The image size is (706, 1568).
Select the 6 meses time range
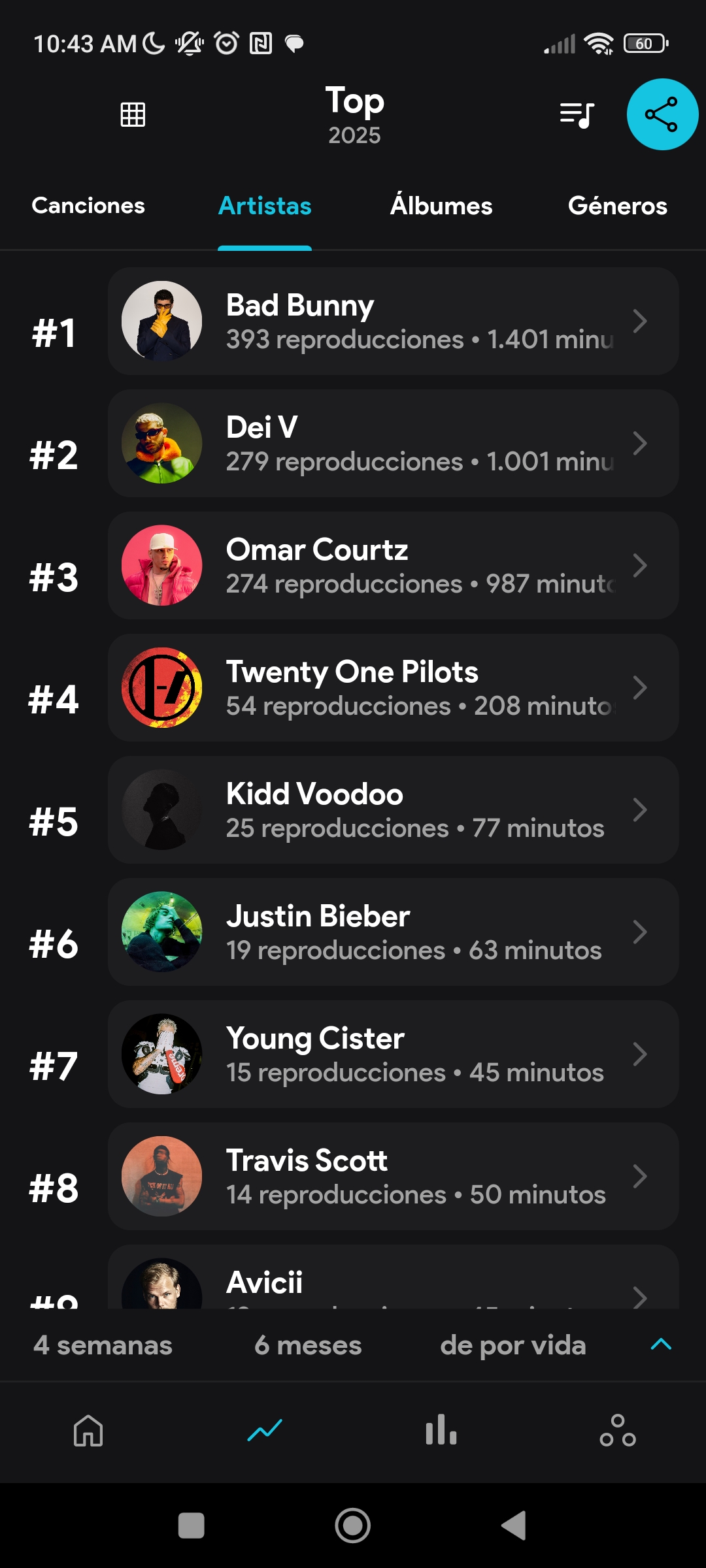(x=308, y=1345)
